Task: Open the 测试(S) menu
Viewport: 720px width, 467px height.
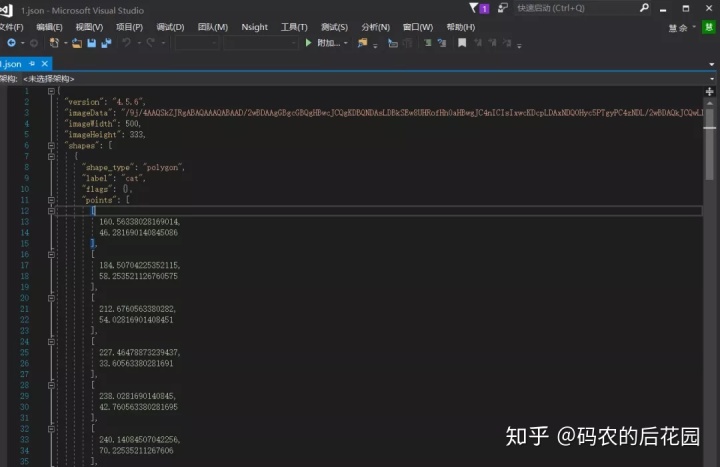Action: click(x=334, y=27)
